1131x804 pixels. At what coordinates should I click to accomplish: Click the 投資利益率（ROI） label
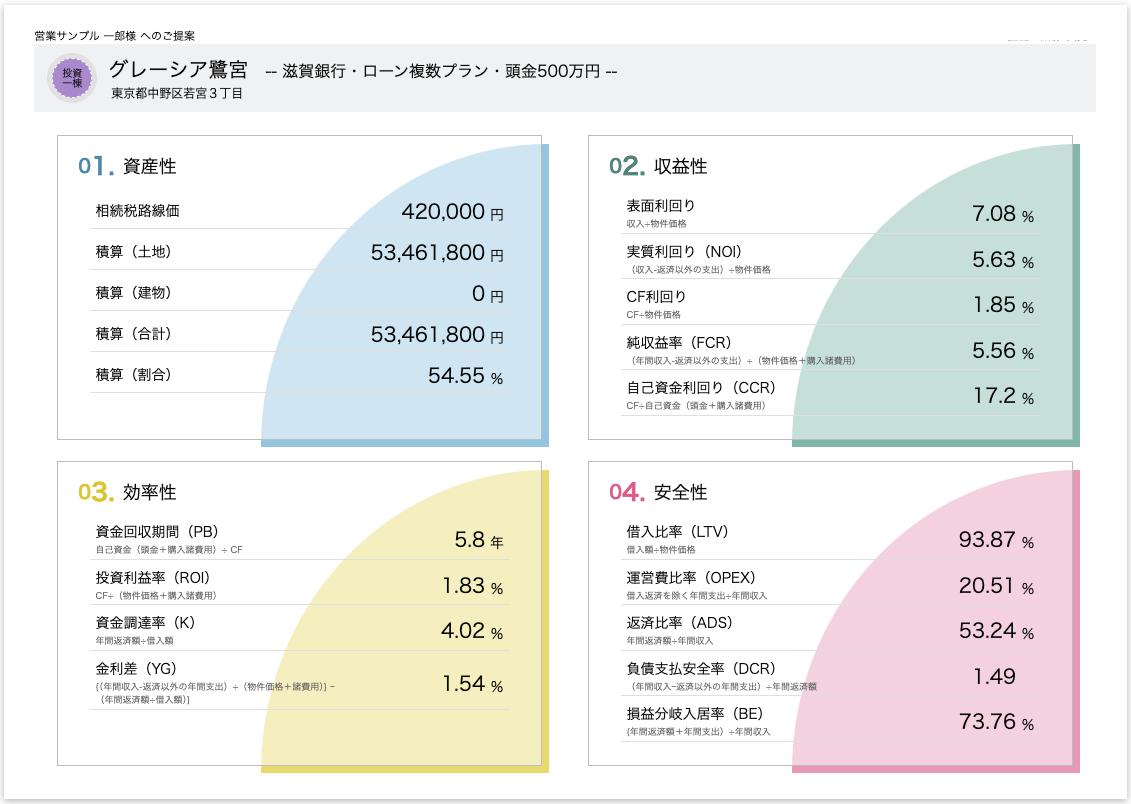coord(153,578)
